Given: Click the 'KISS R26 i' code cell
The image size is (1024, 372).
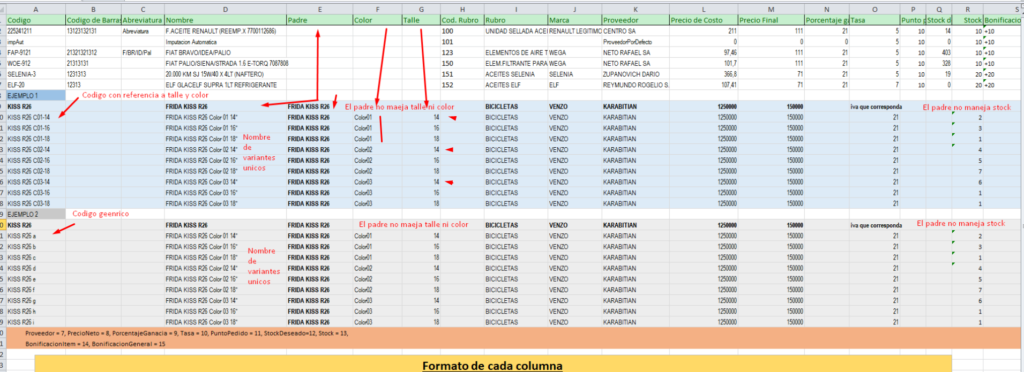Looking at the screenshot, I should (x=35, y=322).
